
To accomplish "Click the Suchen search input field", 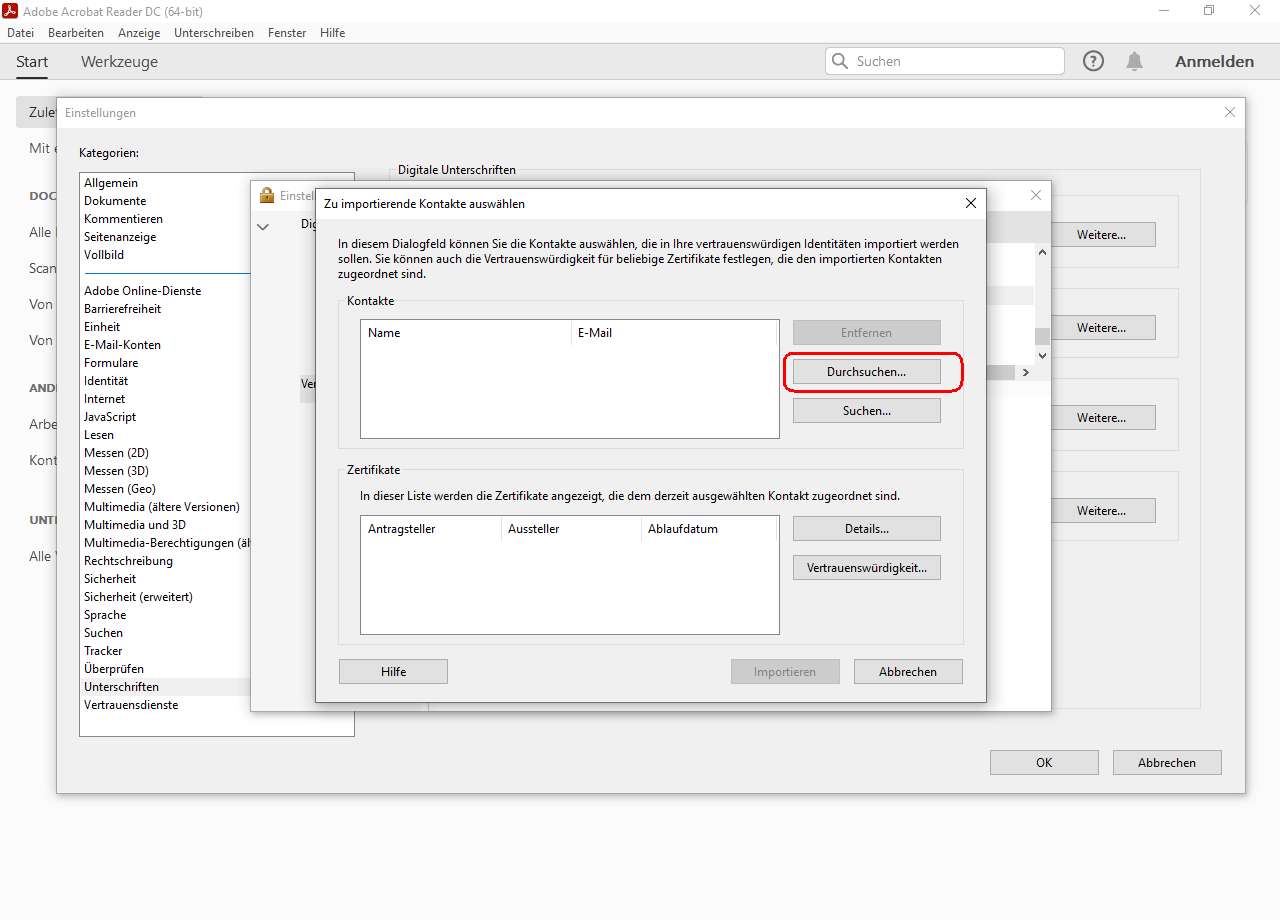I will pyautogui.click(x=955, y=61).
